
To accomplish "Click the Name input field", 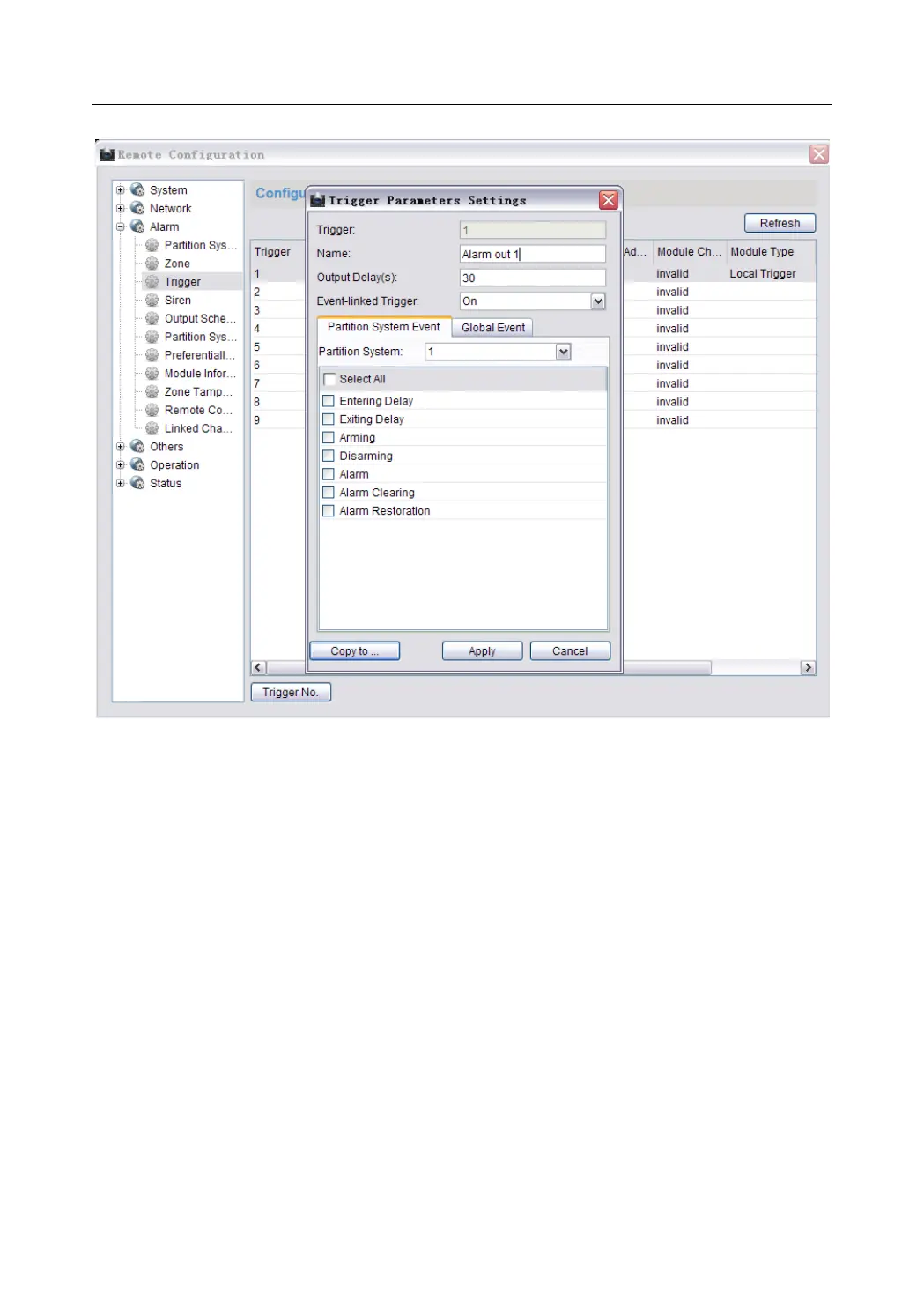I will [533, 254].
